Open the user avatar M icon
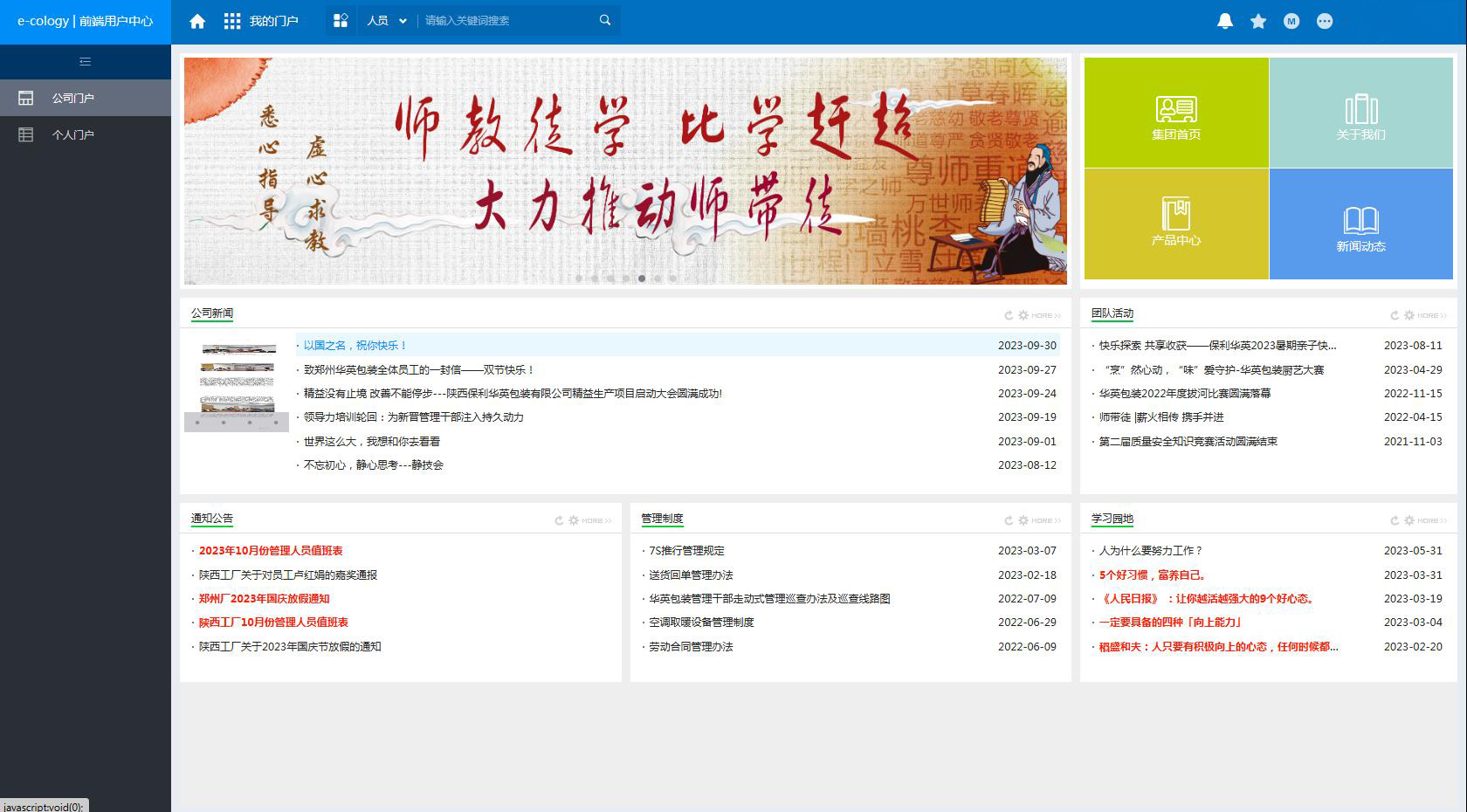Viewport: 1467px width, 812px height. [x=1291, y=21]
